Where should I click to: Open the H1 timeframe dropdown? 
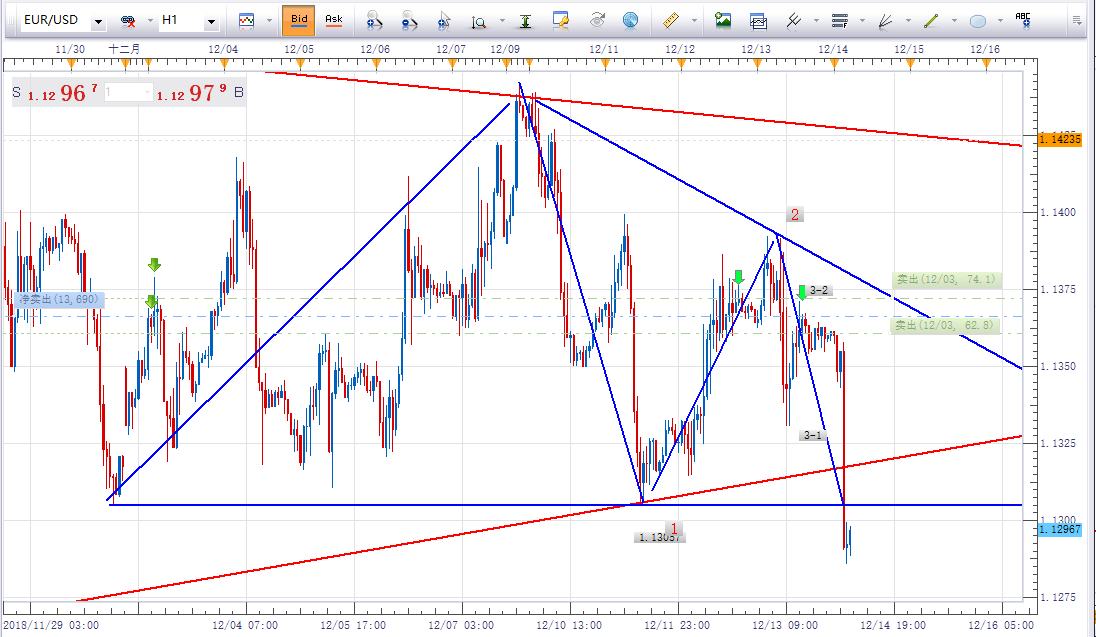[210, 22]
